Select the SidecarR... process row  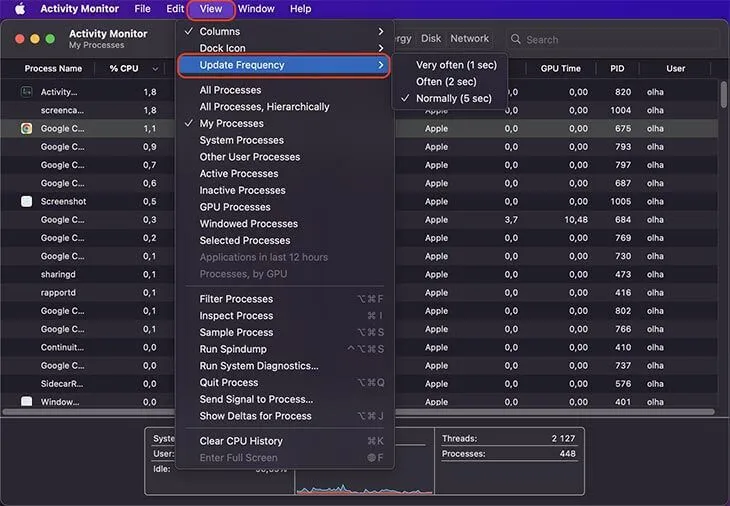pyautogui.click(x=358, y=384)
